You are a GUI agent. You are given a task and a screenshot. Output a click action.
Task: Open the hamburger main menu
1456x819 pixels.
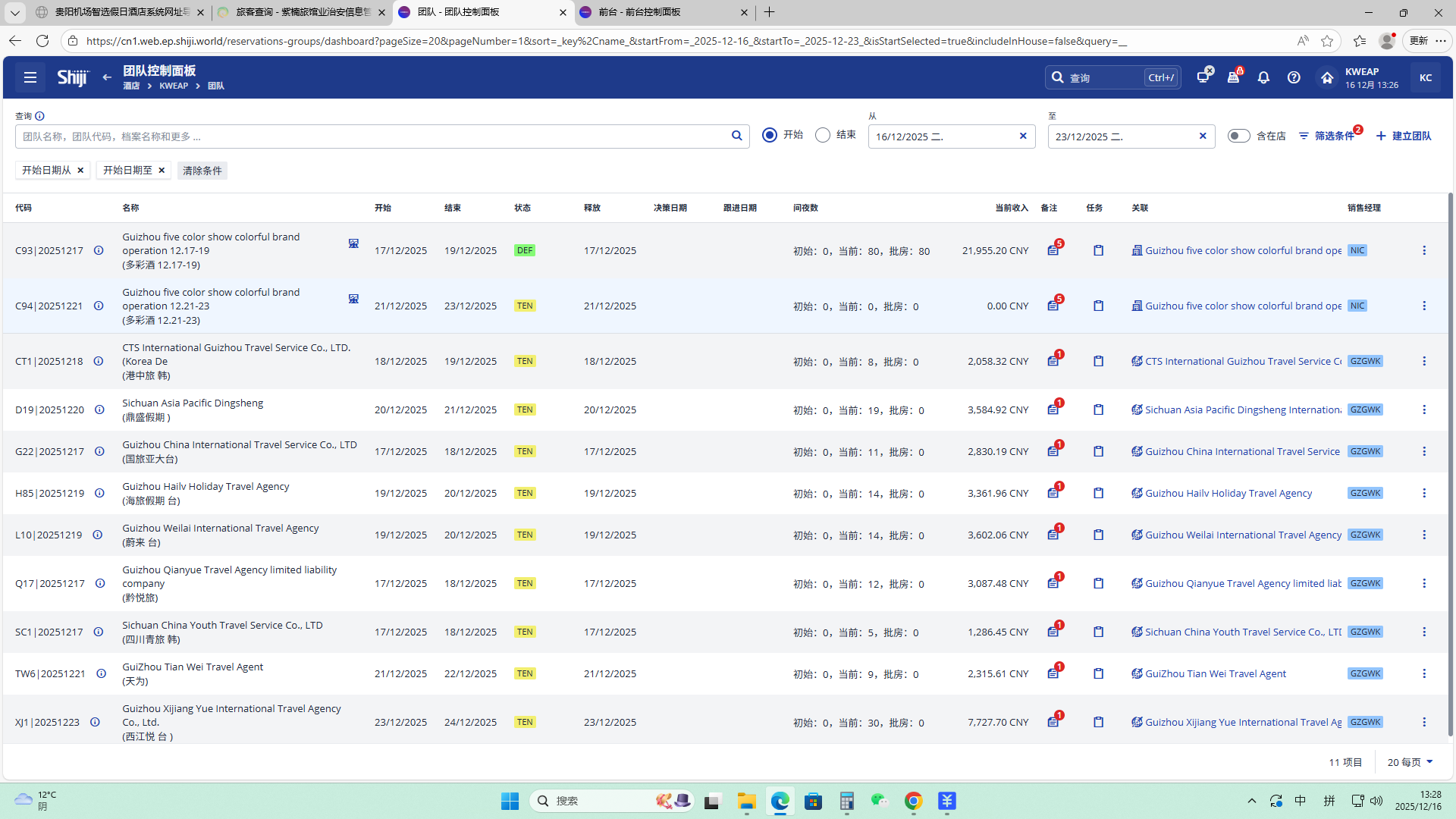pos(30,77)
